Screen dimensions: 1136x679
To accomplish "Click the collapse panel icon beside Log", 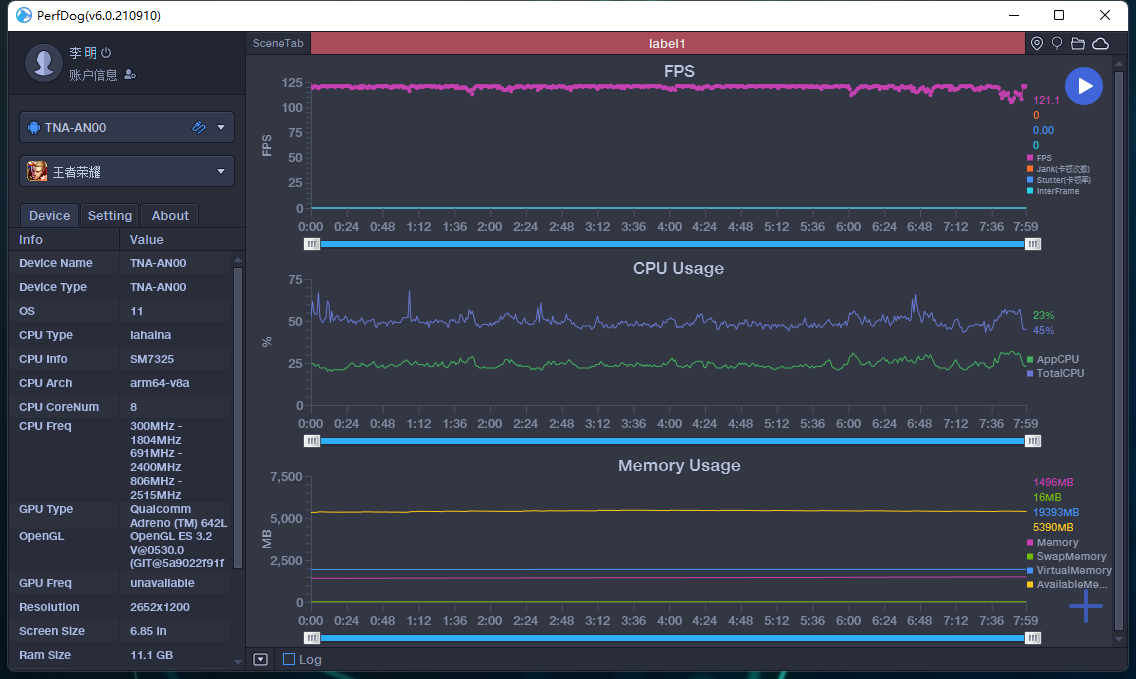I will point(261,659).
